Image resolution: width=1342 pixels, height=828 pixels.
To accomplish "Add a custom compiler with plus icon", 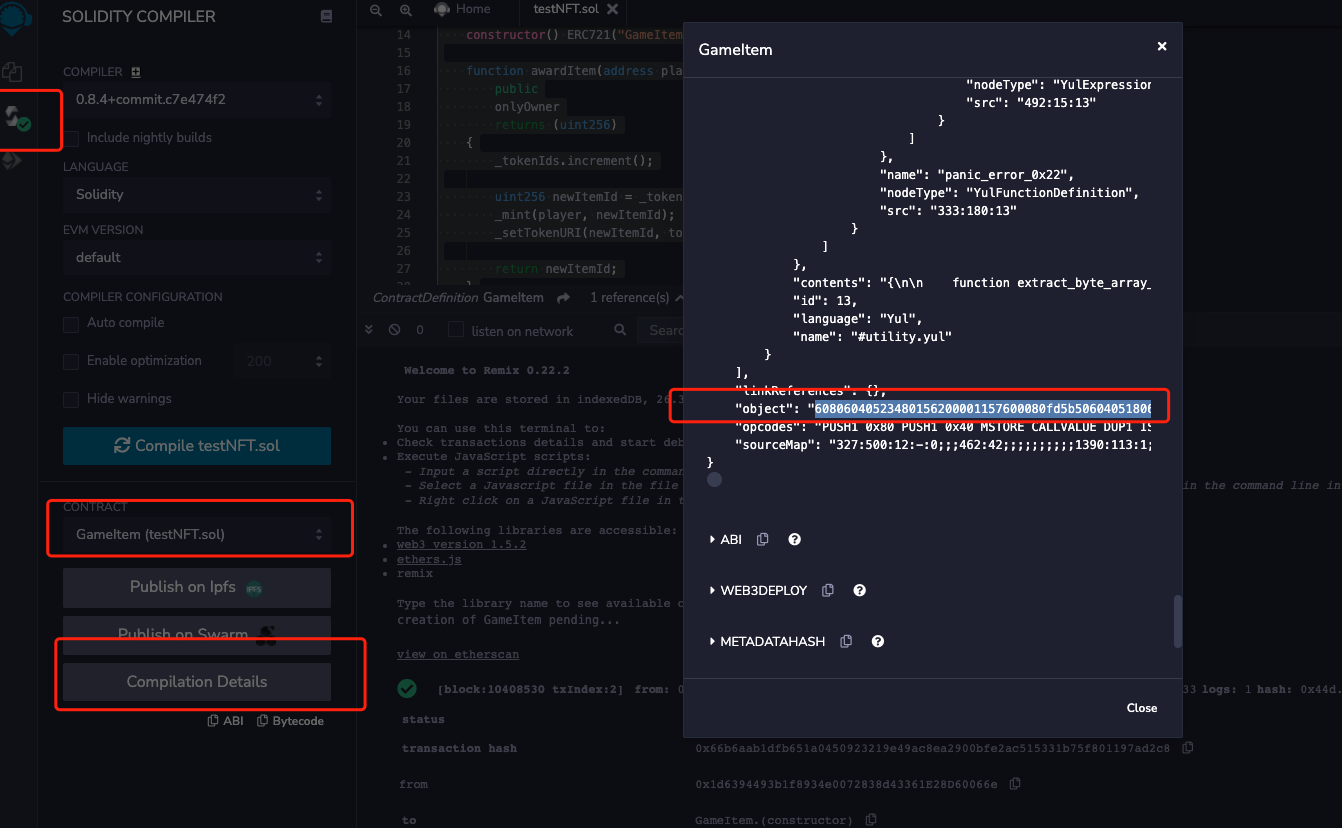I will click(136, 72).
